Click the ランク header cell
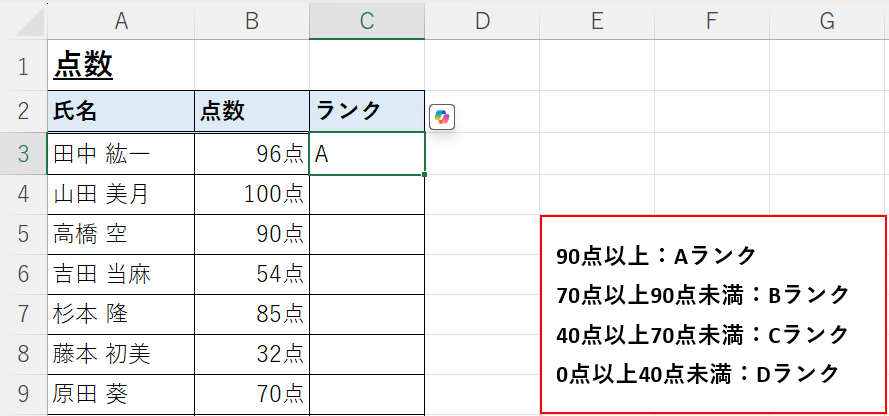This screenshot has width=889, height=416. (367, 111)
